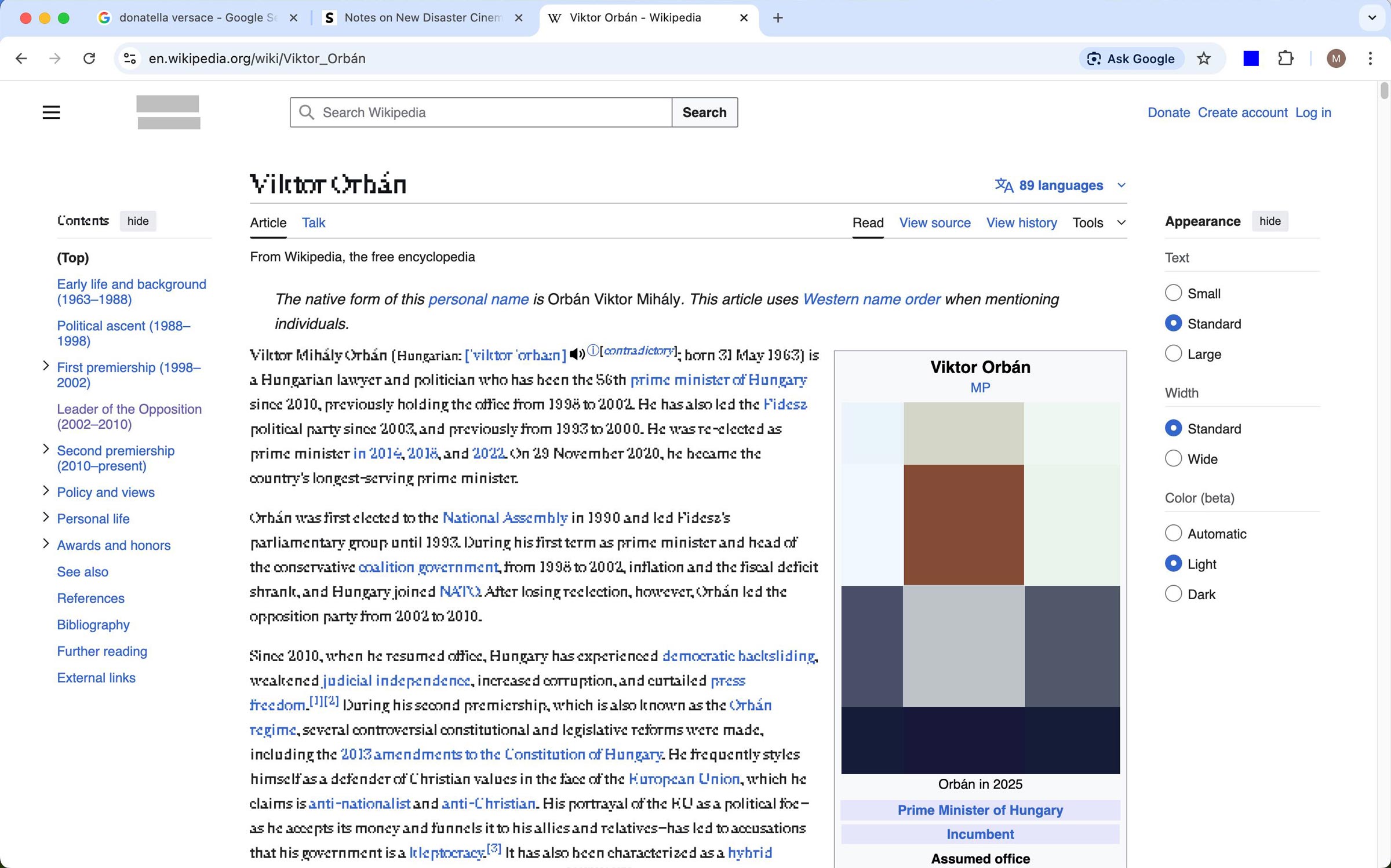Click the democratic backsliding link
The width and height of the screenshot is (1391, 868).
point(738,656)
